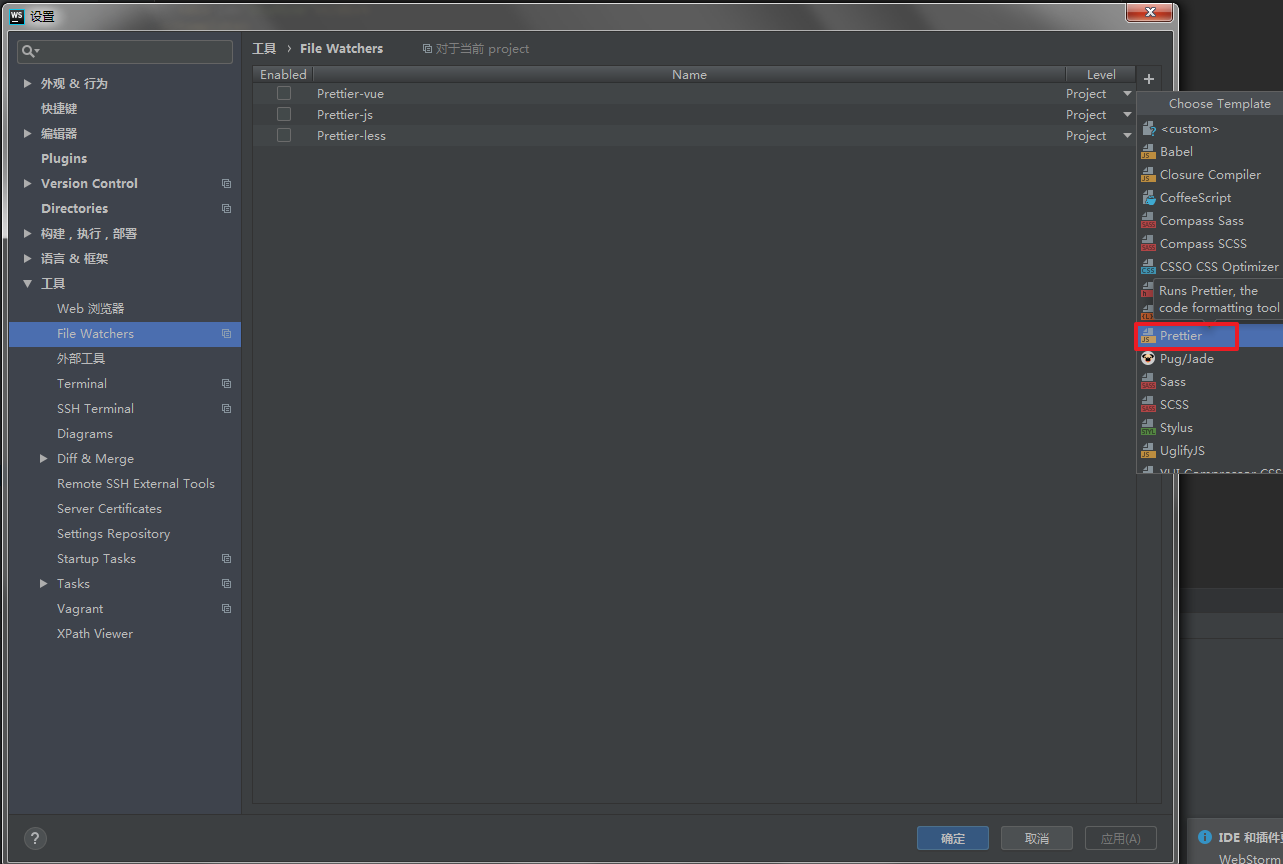The image size is (1283, 864).
Task: Open the Web 浏览器 settings page
Action: pos(91,309)
